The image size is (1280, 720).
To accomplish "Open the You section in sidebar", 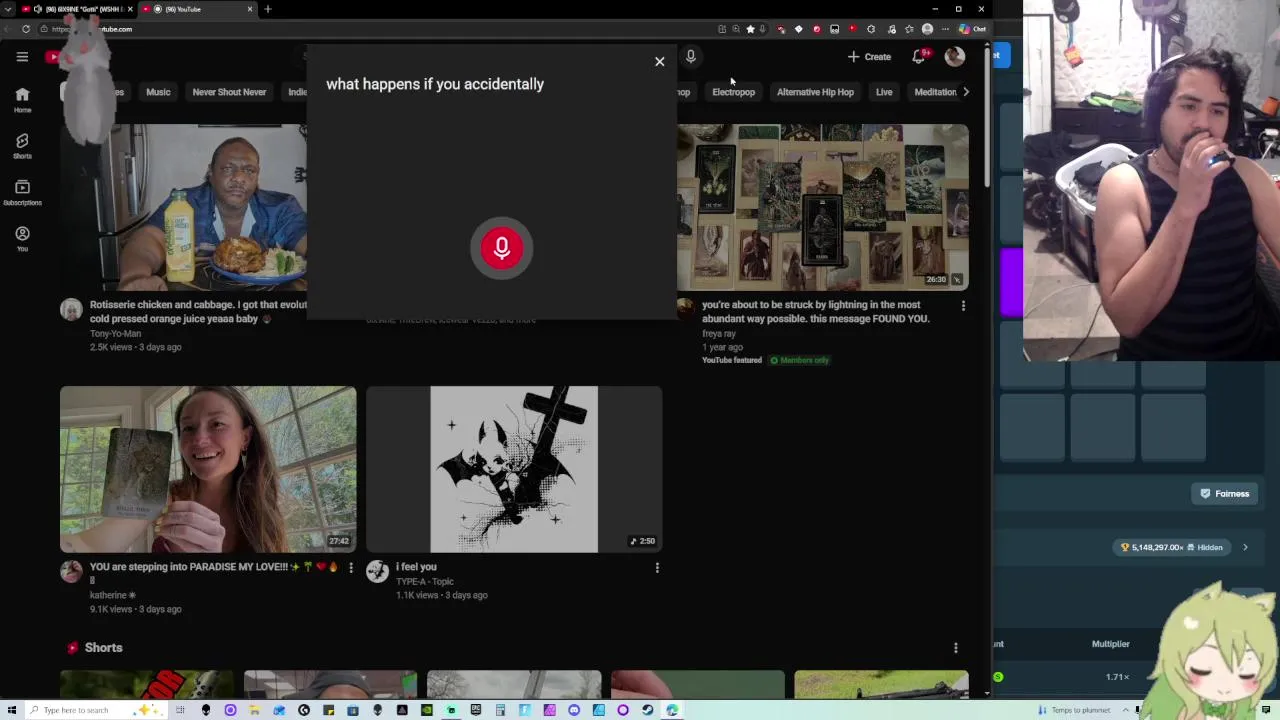I will [22, 239].
